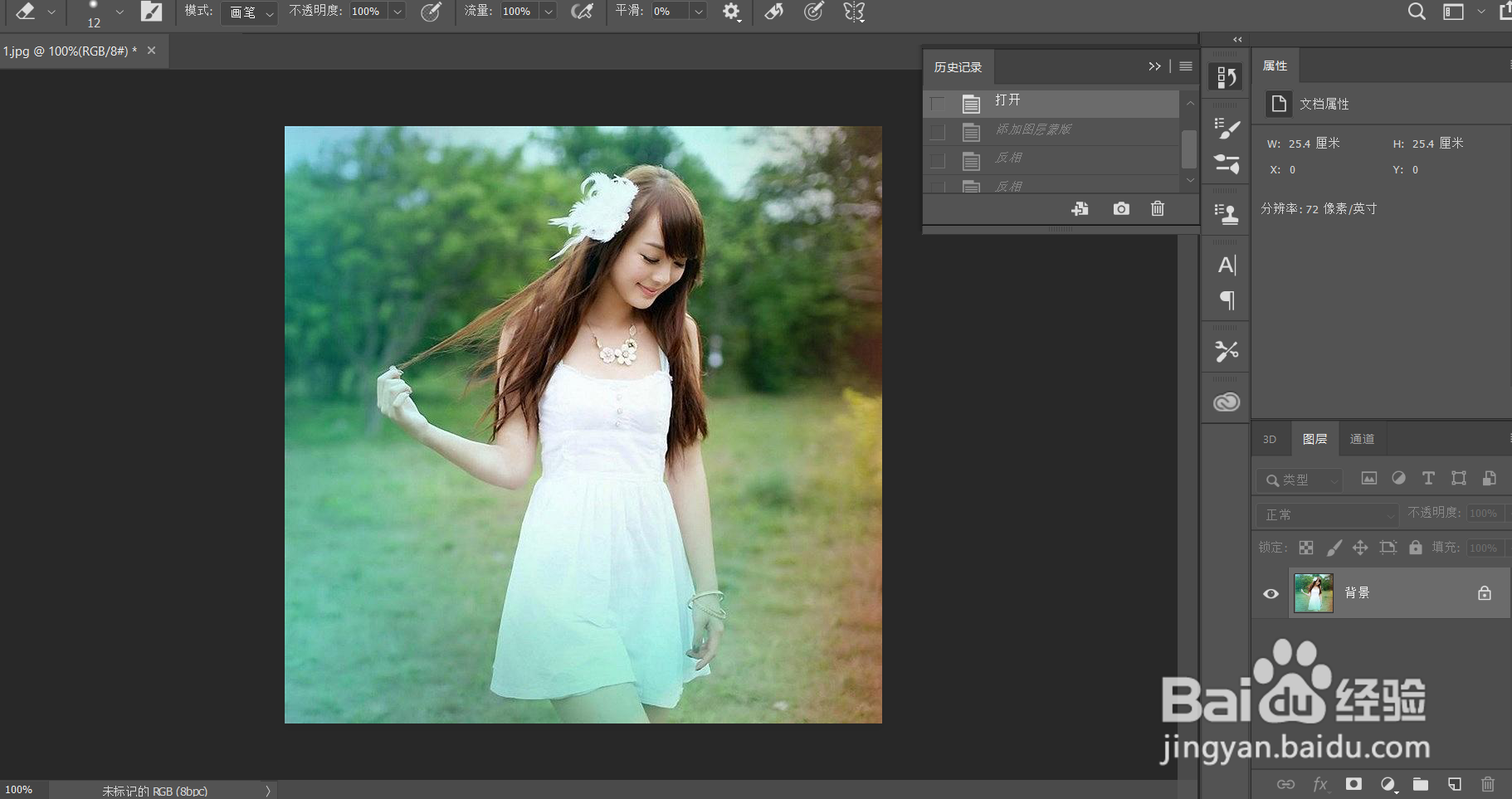Viewport: 1512px width, 799px height.
Task: Toggle Erase to History icon
Action: [x=773, y=11]
